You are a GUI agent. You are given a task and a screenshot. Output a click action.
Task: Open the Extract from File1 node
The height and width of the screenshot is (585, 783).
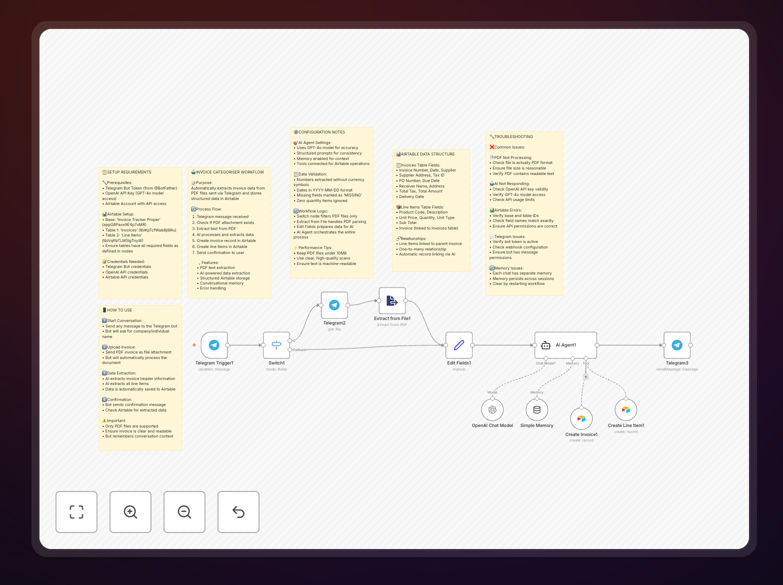click(x=392, y=300)
